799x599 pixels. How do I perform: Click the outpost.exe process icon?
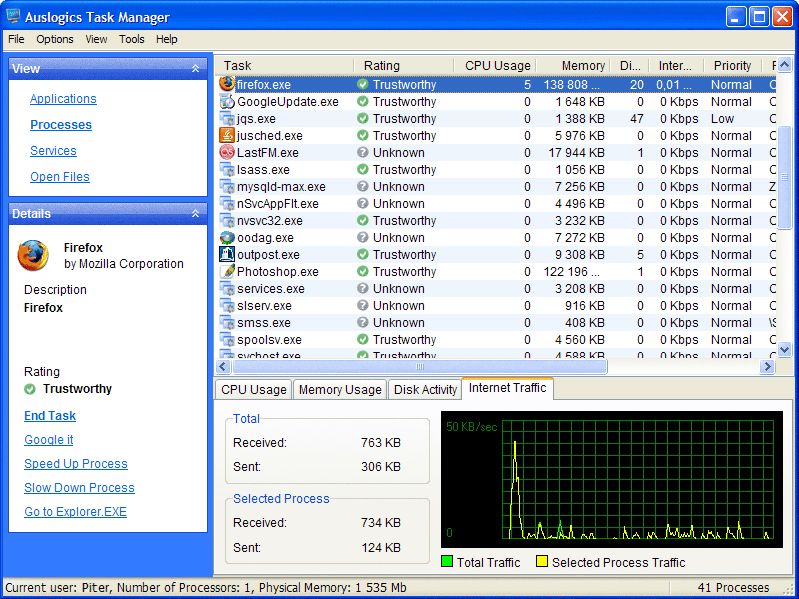pos(227,255)
